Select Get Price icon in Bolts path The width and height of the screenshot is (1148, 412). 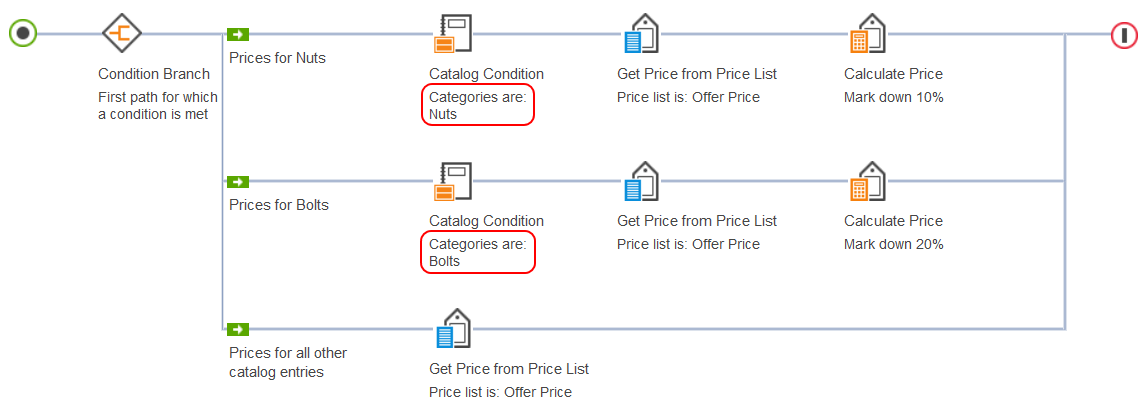639,182
